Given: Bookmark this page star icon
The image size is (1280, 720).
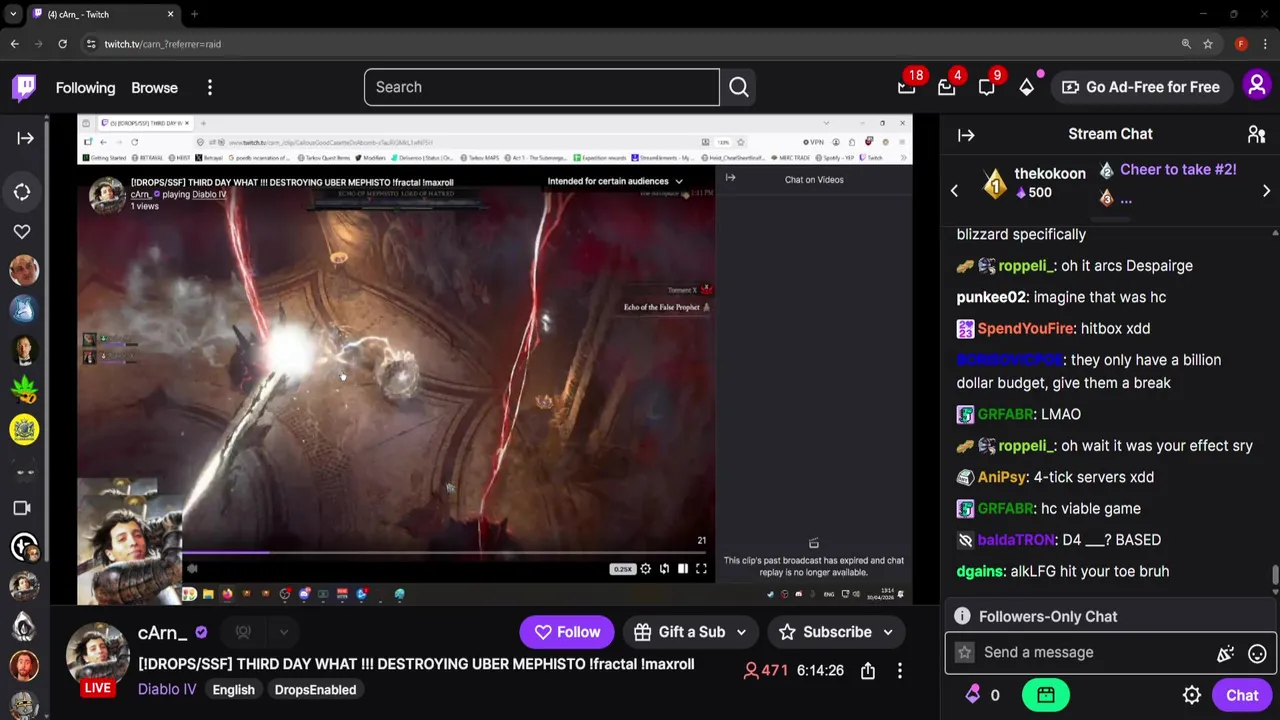Looking at the screenshot, I should pos(1208,44).
